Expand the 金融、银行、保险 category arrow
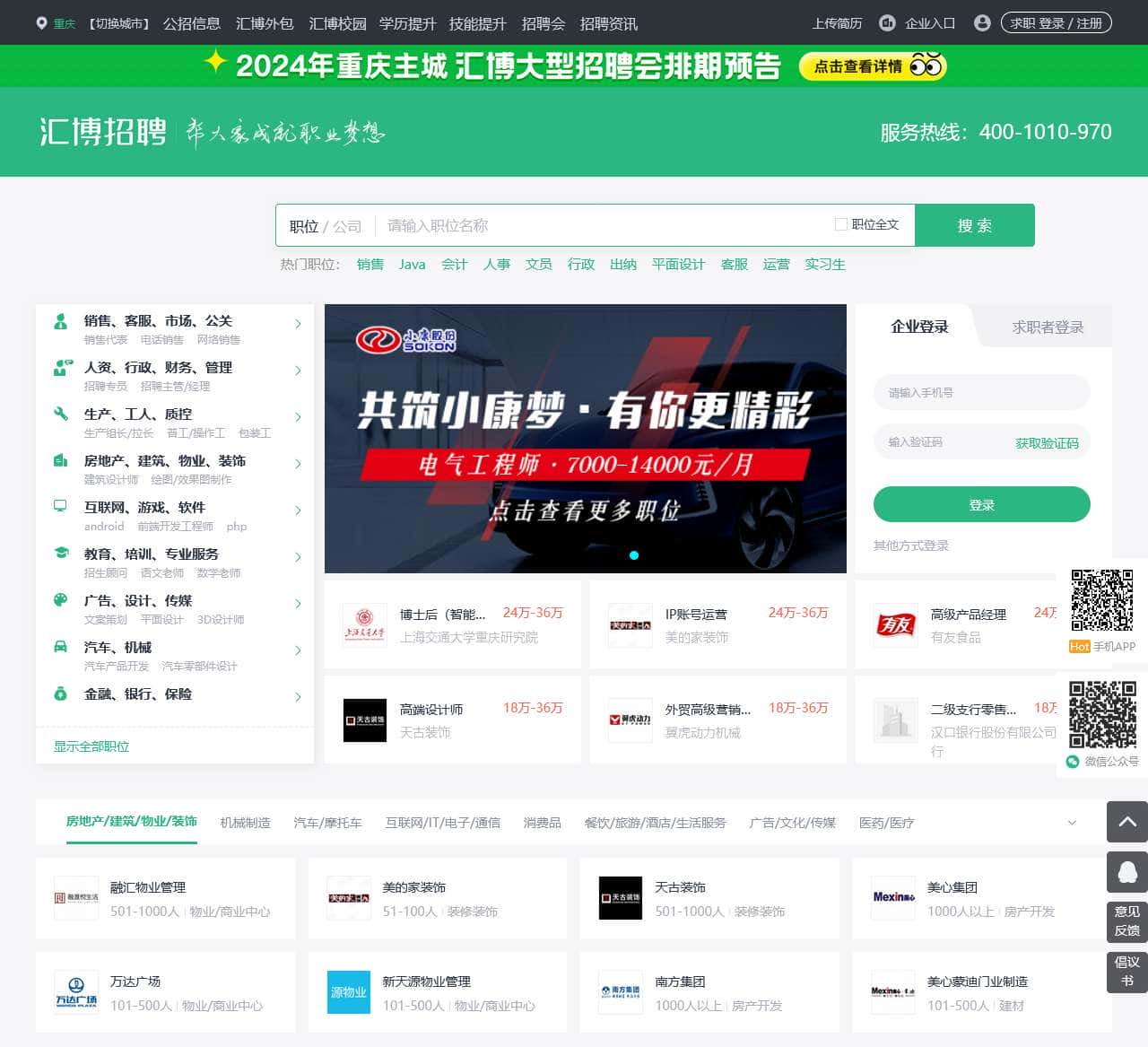This screenshot has height=1047, width=1148. point(298,697)
